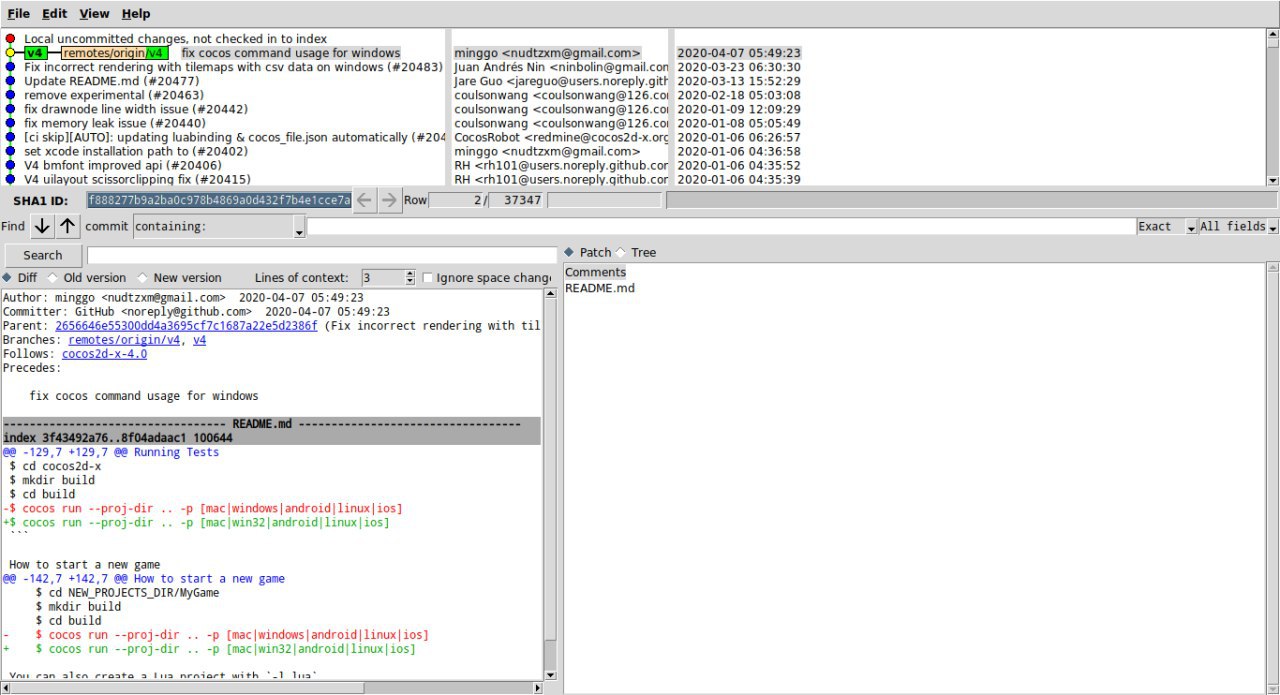Image resolution: width=1280 pixels, height=695 pixels.
Task: Select 'Fix incorrect rendering with tilemaps' commit
Action: (233, 67)
